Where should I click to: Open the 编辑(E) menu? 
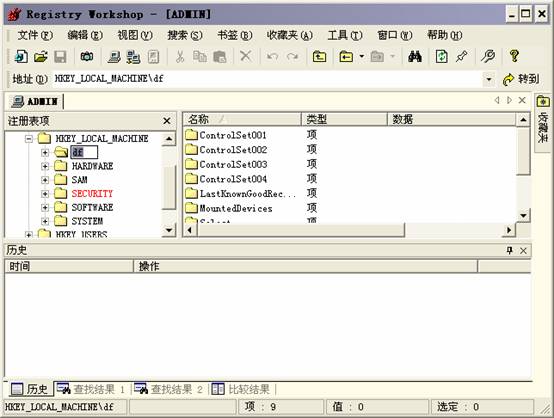(x=85, y=35)
